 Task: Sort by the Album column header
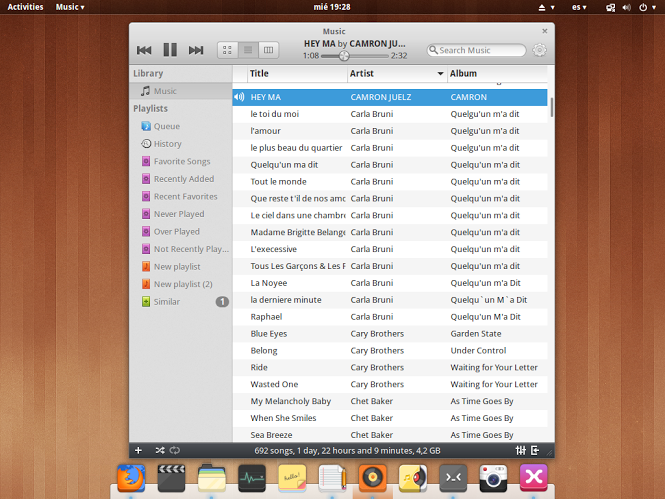click(497, 73)
